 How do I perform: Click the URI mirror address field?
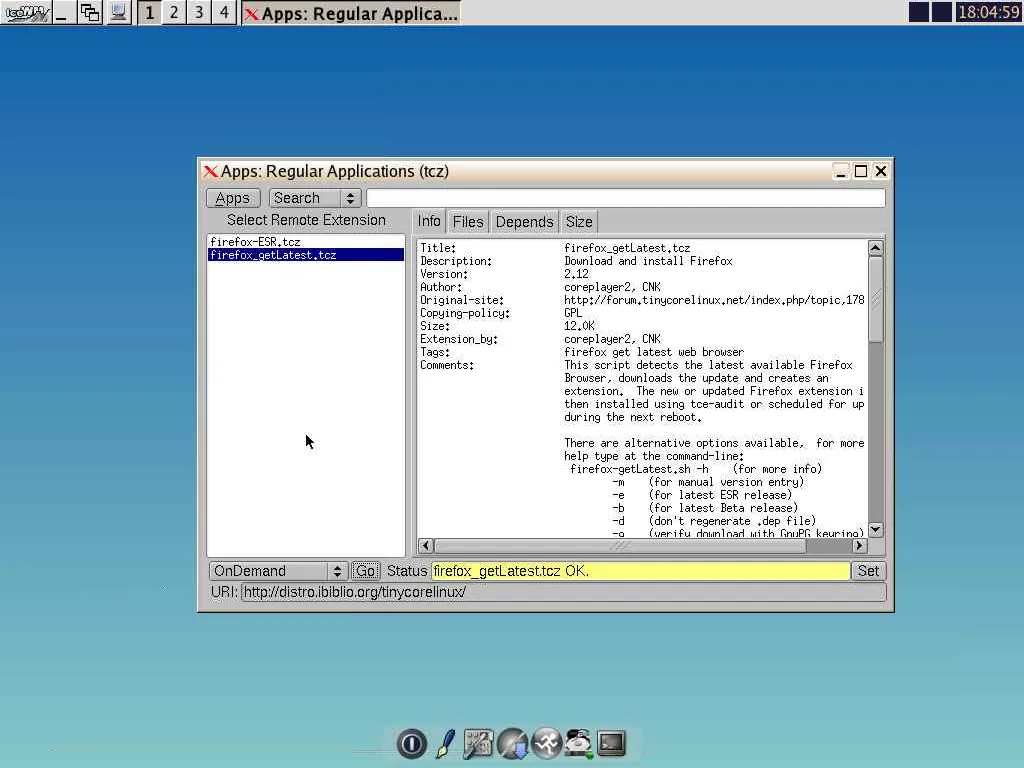coord(564,592)
